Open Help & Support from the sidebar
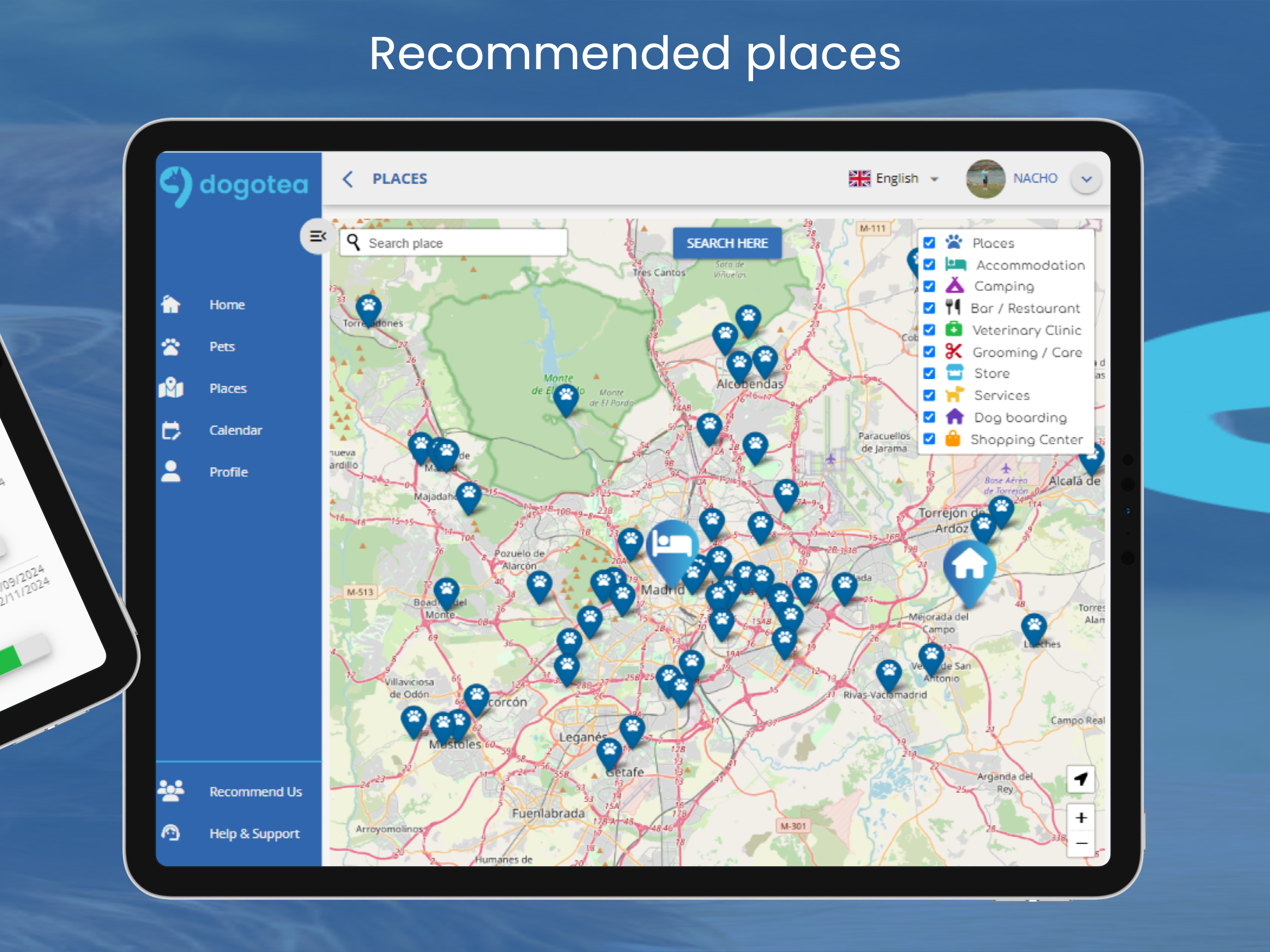Image resolution: width=1270 pixels, height=952 pixels. click(x=254, y=834)
